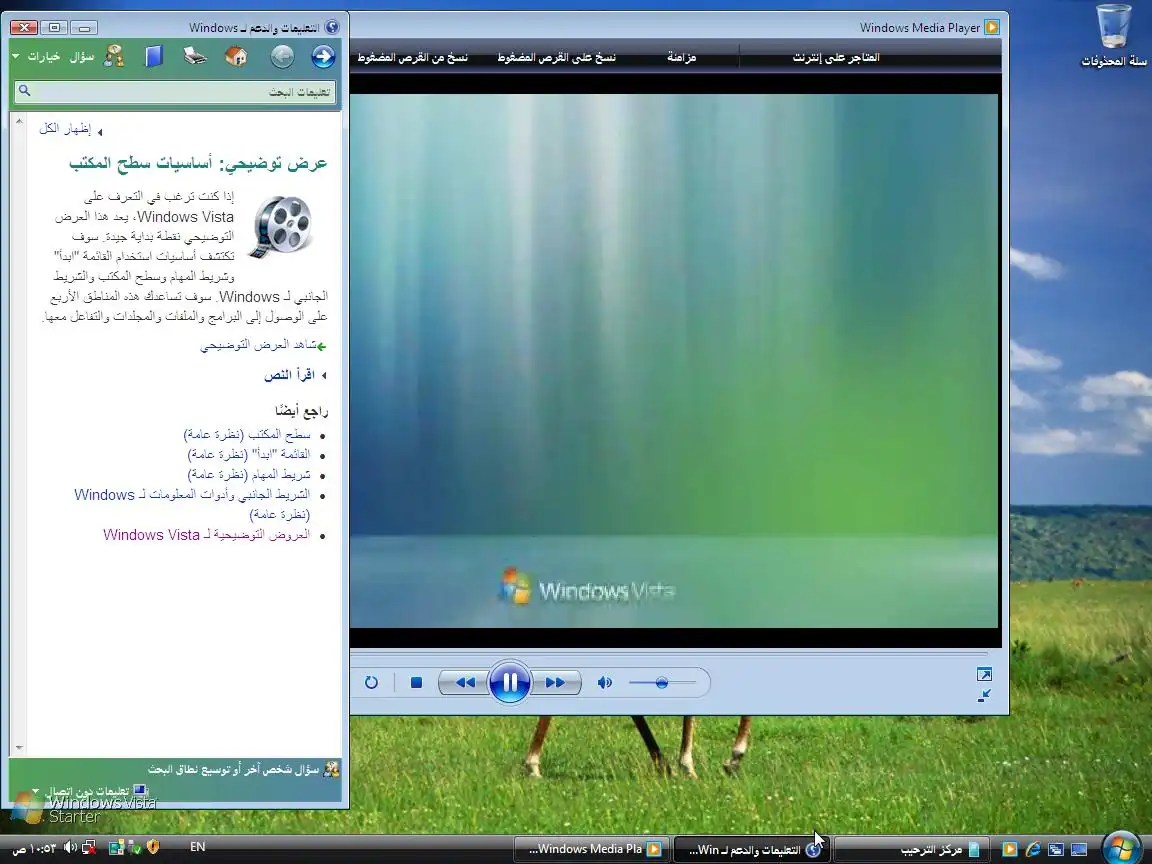Open 'المتاجر على إنترنت' tab in Media Player
Viewport: 1152px width, 864px height.
tap(836, 57)
